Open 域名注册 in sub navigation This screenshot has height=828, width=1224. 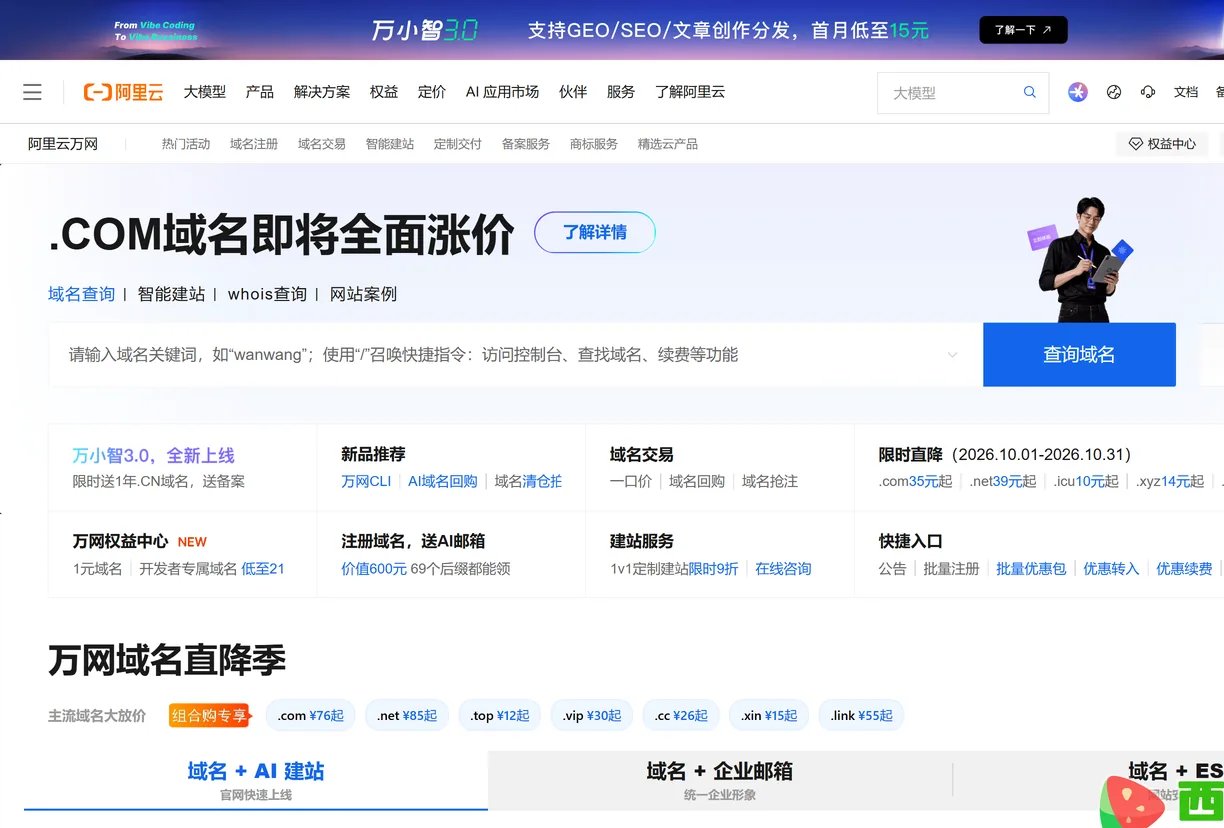[254, 144]
